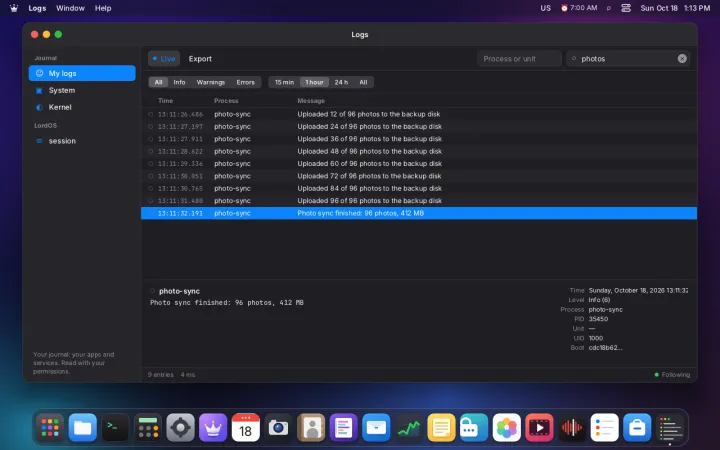The image size is (720, 450).
Task: Set time range to 1 hour
Action: (x=315, y=82)
